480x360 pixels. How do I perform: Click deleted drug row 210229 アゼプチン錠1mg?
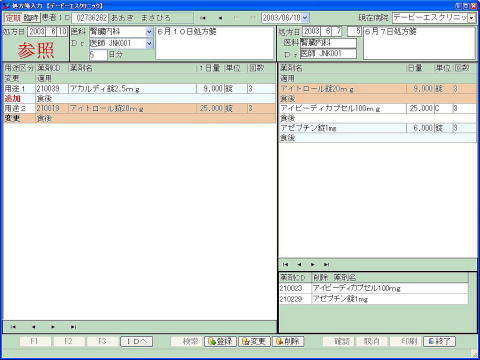(373, 299)
